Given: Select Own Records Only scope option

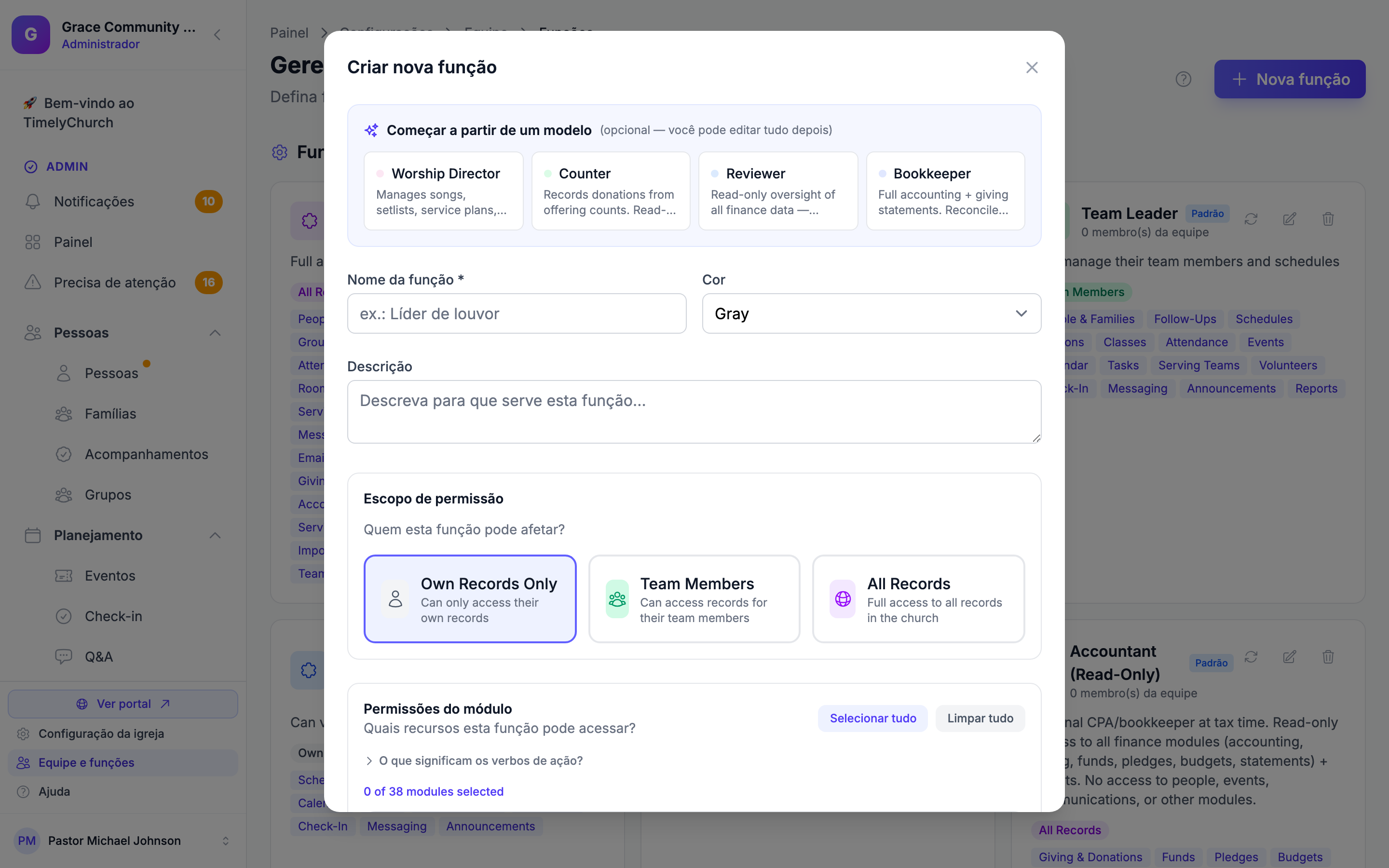Looking at the screenshot, I should 470,599.
